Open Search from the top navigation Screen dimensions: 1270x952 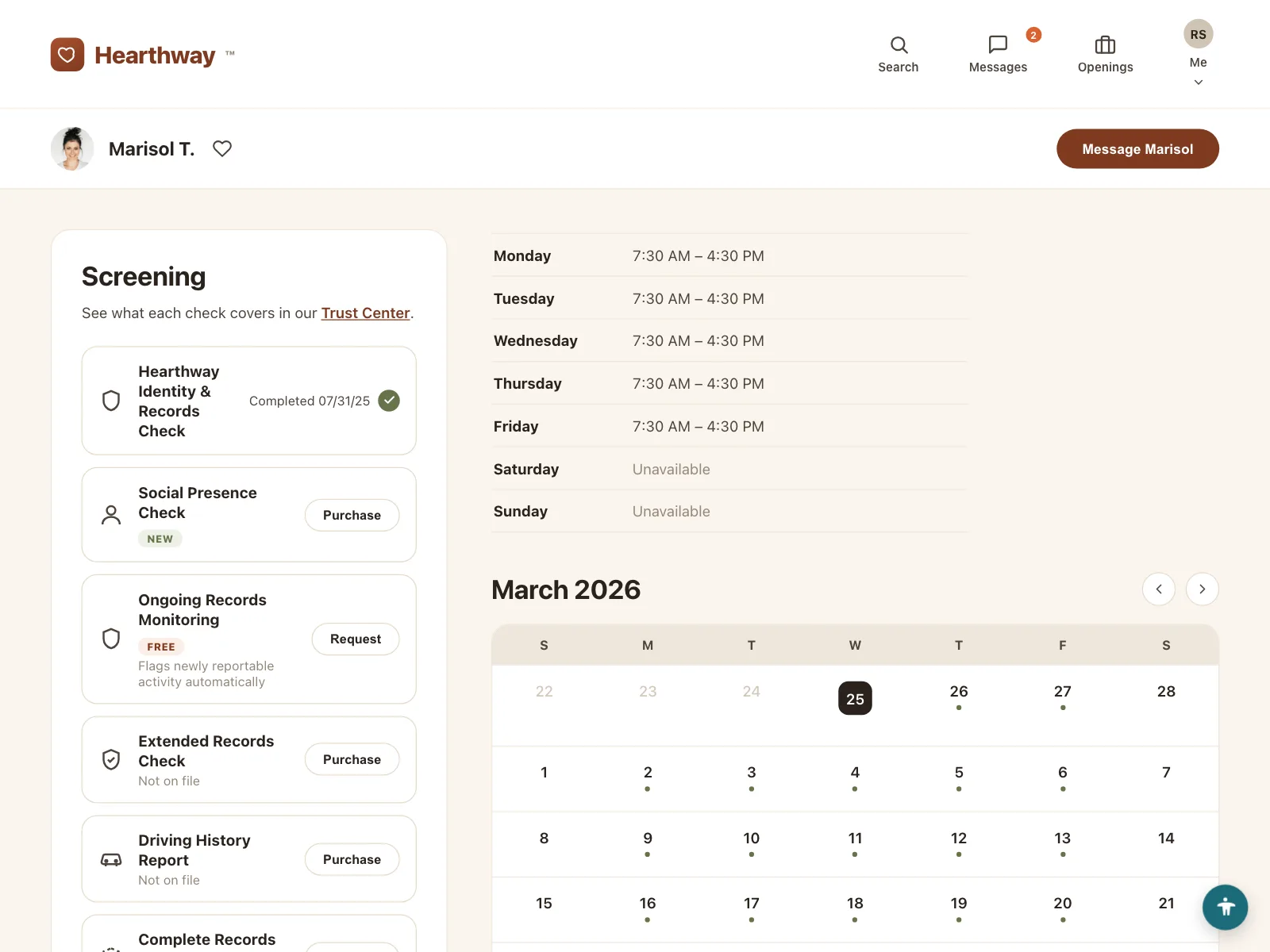click(x=899, y=55)
